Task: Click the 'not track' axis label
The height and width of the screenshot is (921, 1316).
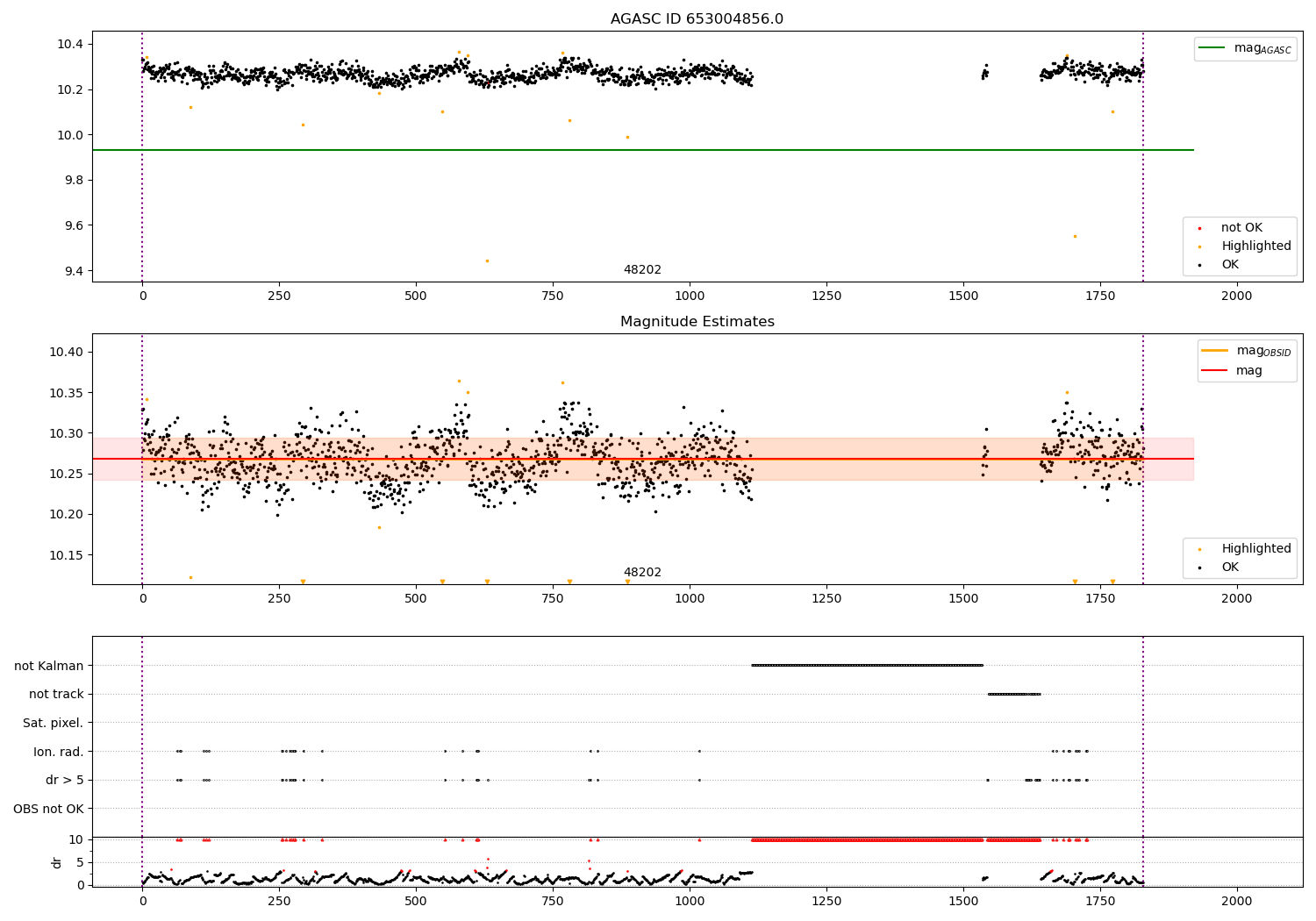Action: 56,695
